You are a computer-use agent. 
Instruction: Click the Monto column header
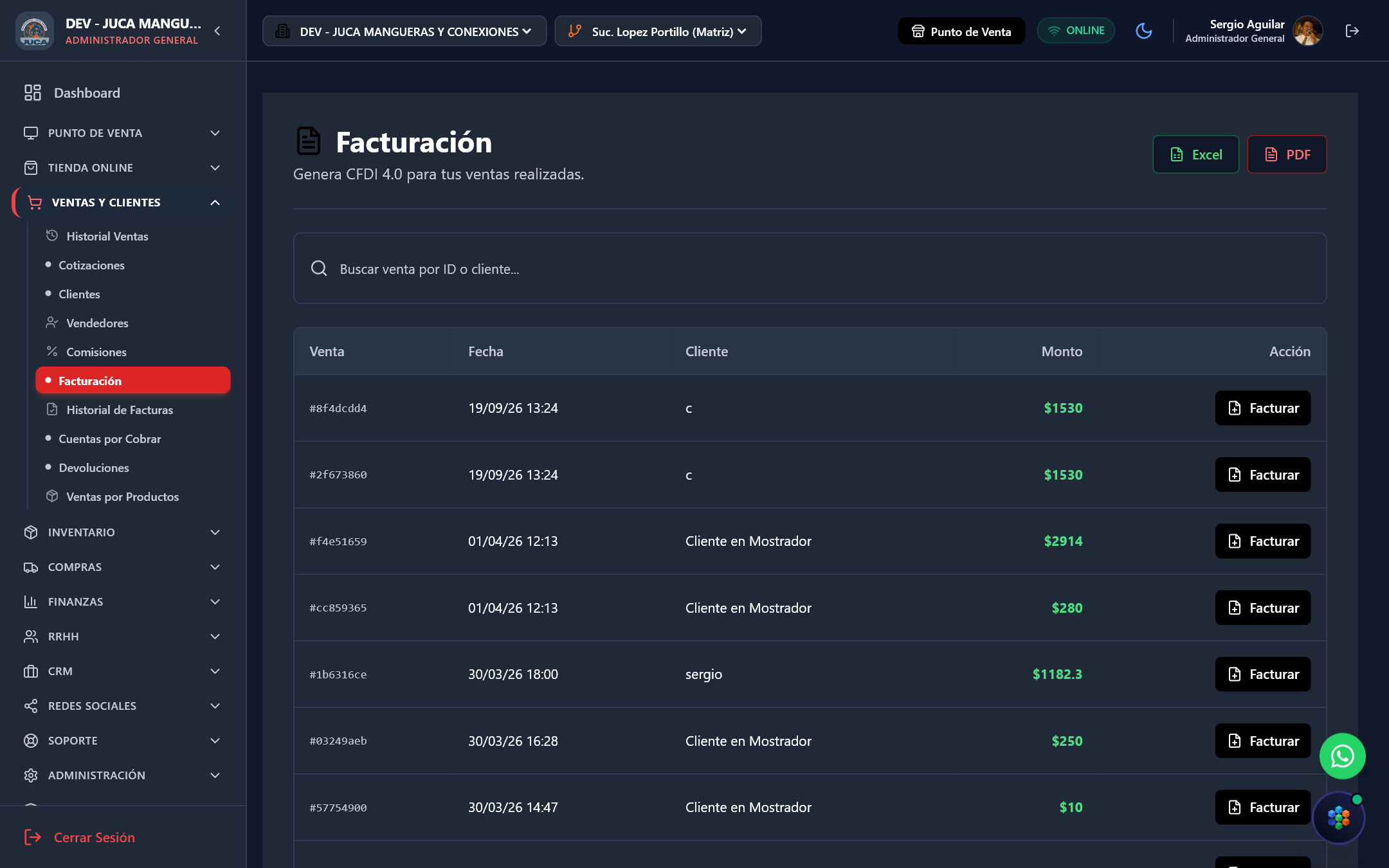[x=1062, y=351]
